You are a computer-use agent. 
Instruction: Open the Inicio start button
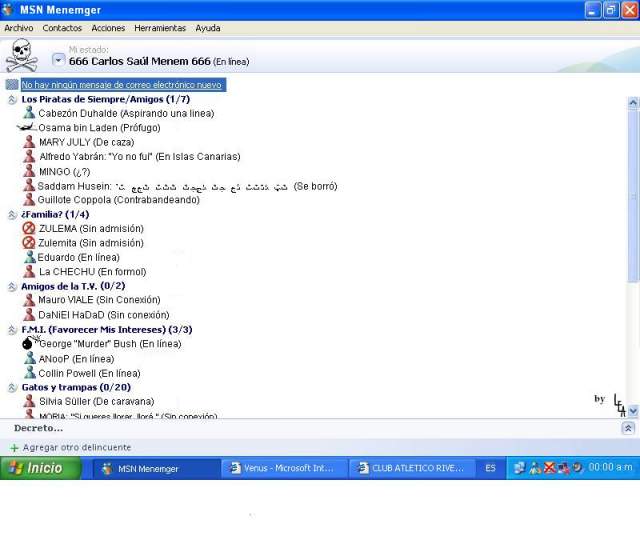point(41,468)
